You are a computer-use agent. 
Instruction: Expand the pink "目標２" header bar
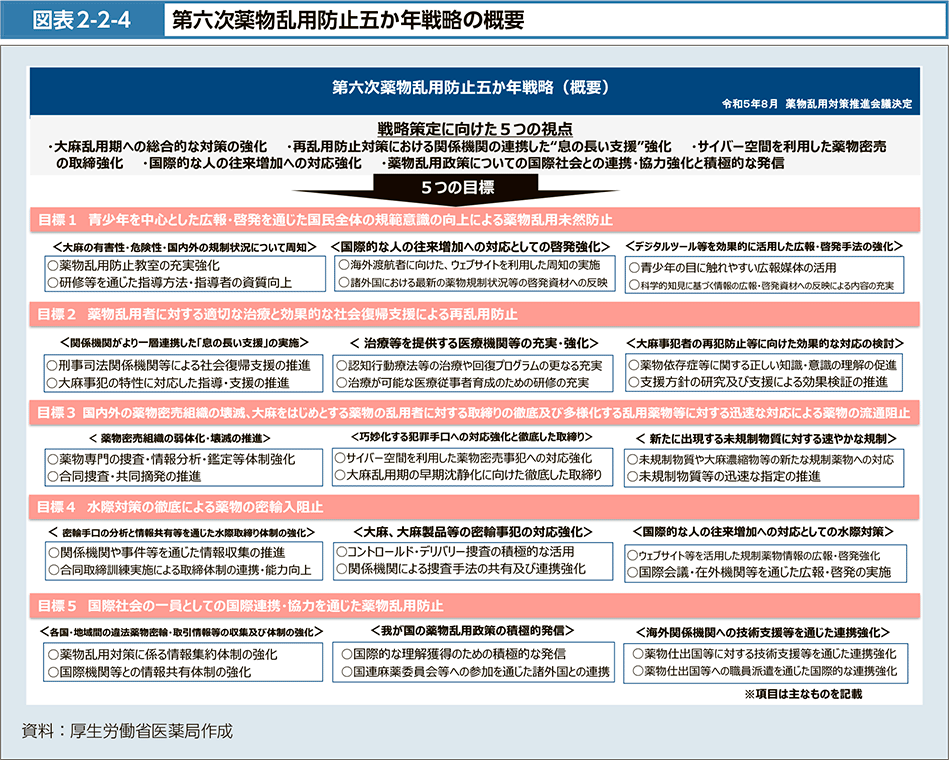tap(475, 315)
